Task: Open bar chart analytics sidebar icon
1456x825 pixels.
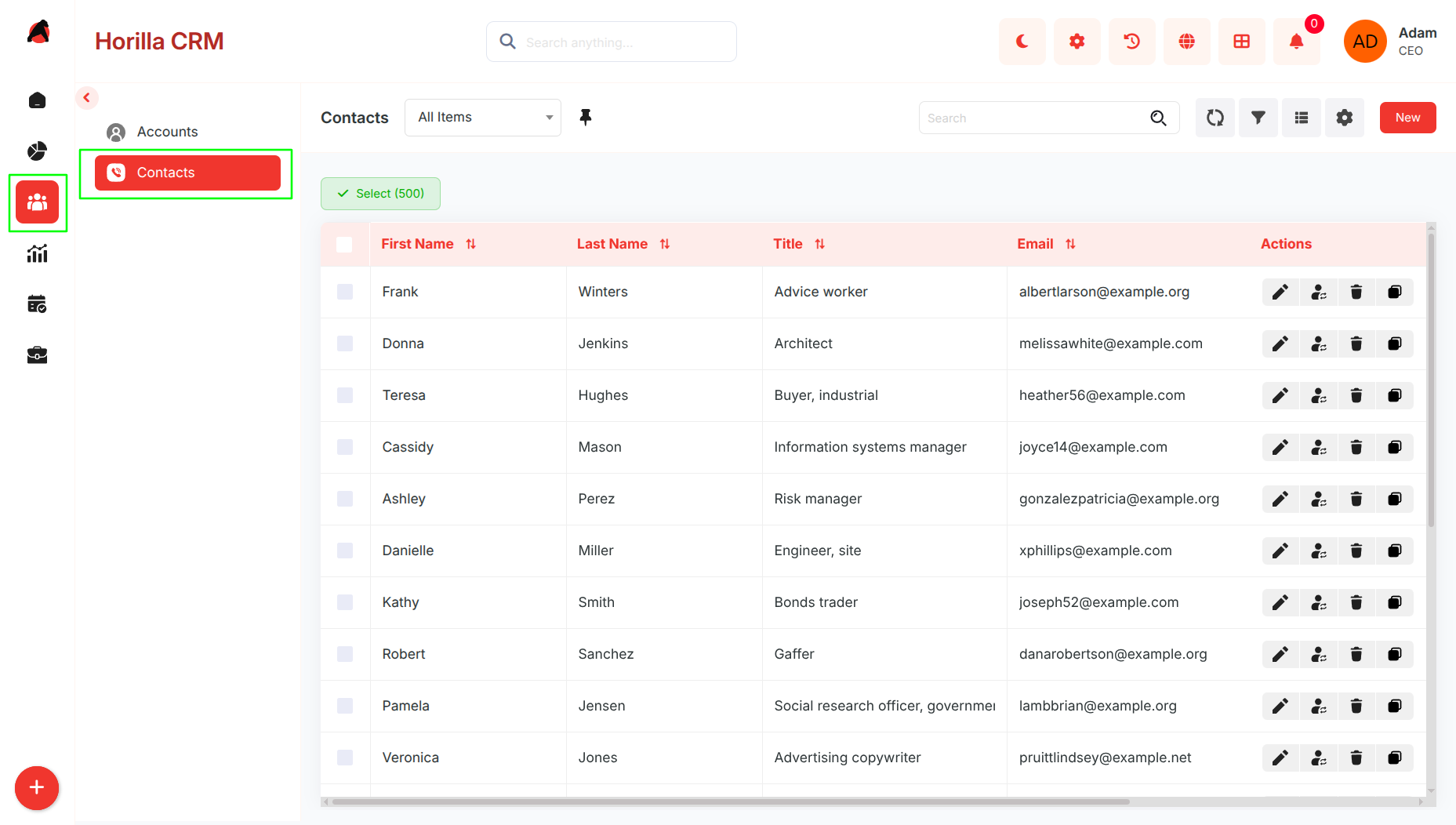Action: click(x=37, y=253)
